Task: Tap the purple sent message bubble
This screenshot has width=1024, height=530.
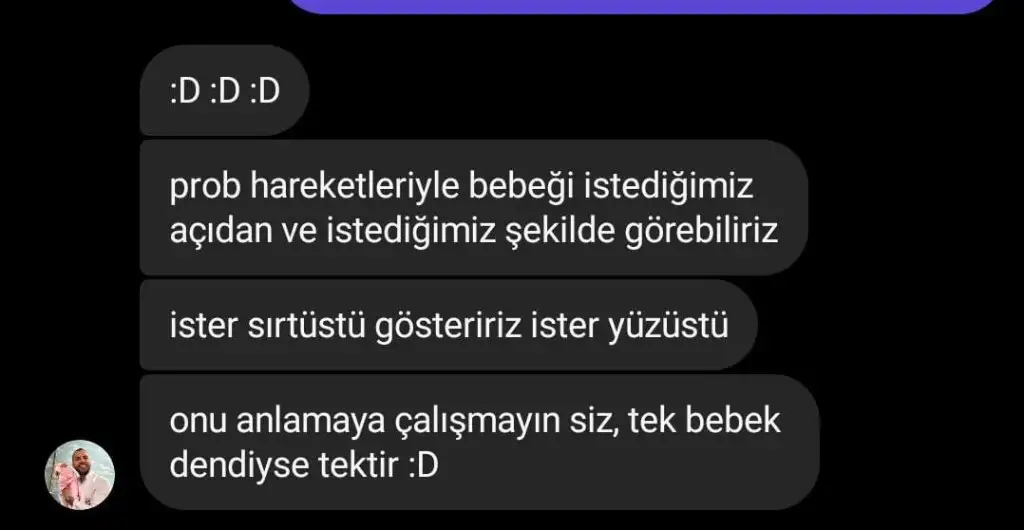Action: (641, 7)
